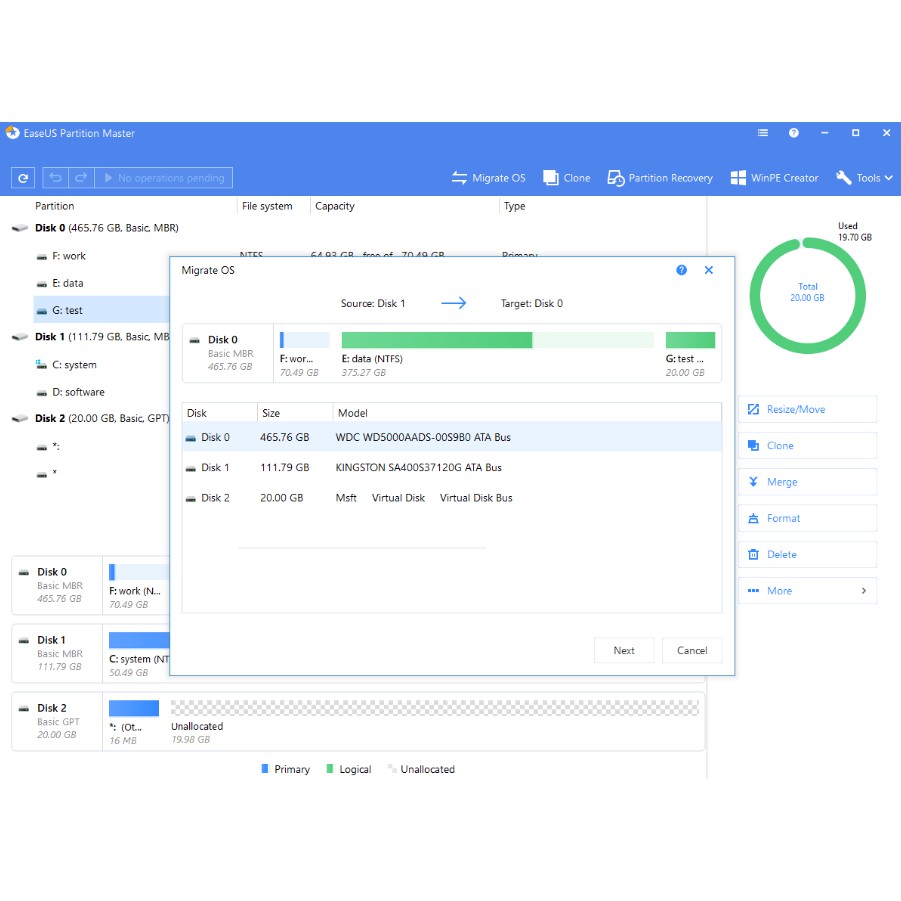
Task: Click the E: data partition bar in dialog
Action: click(497, 341)
